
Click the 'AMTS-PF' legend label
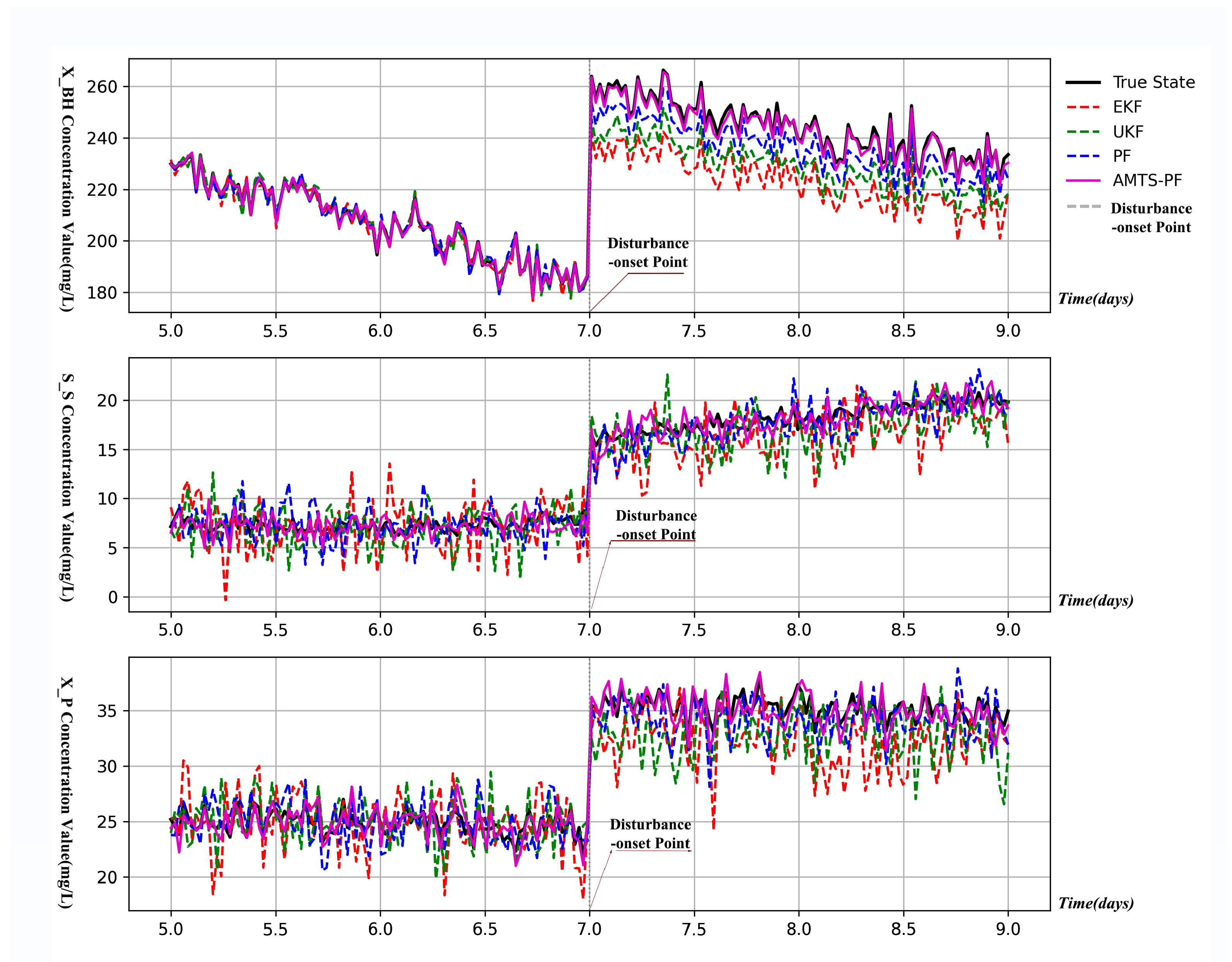click(x=1147, y=181)
